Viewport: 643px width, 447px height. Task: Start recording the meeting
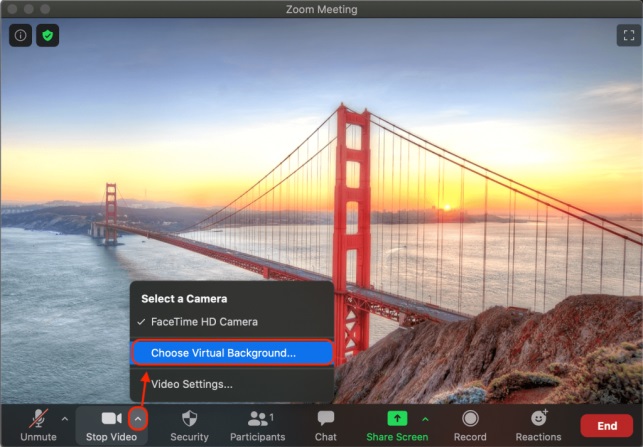pos(470,425)
